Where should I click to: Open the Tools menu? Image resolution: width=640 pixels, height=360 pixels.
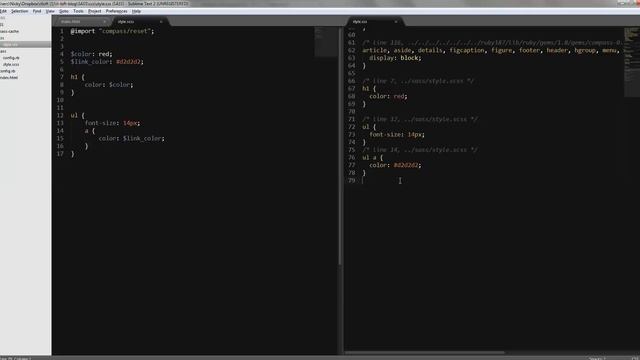78,11
